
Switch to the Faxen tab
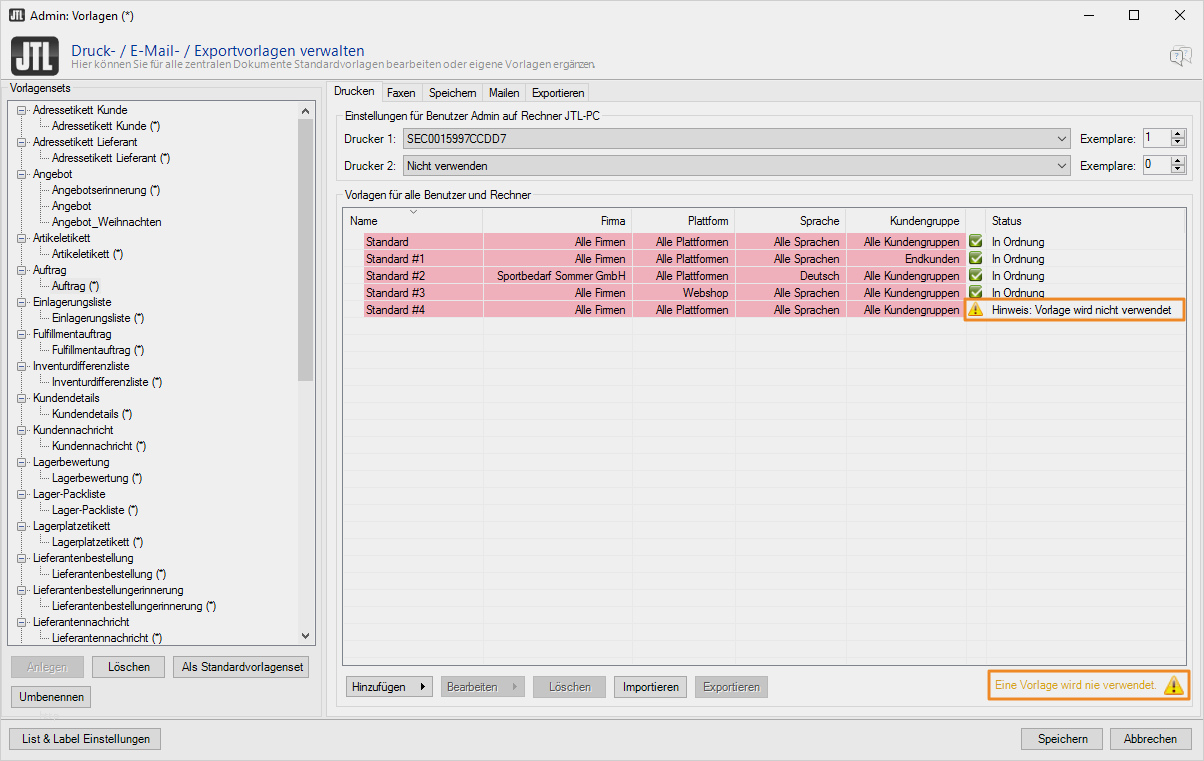point(401,93)
